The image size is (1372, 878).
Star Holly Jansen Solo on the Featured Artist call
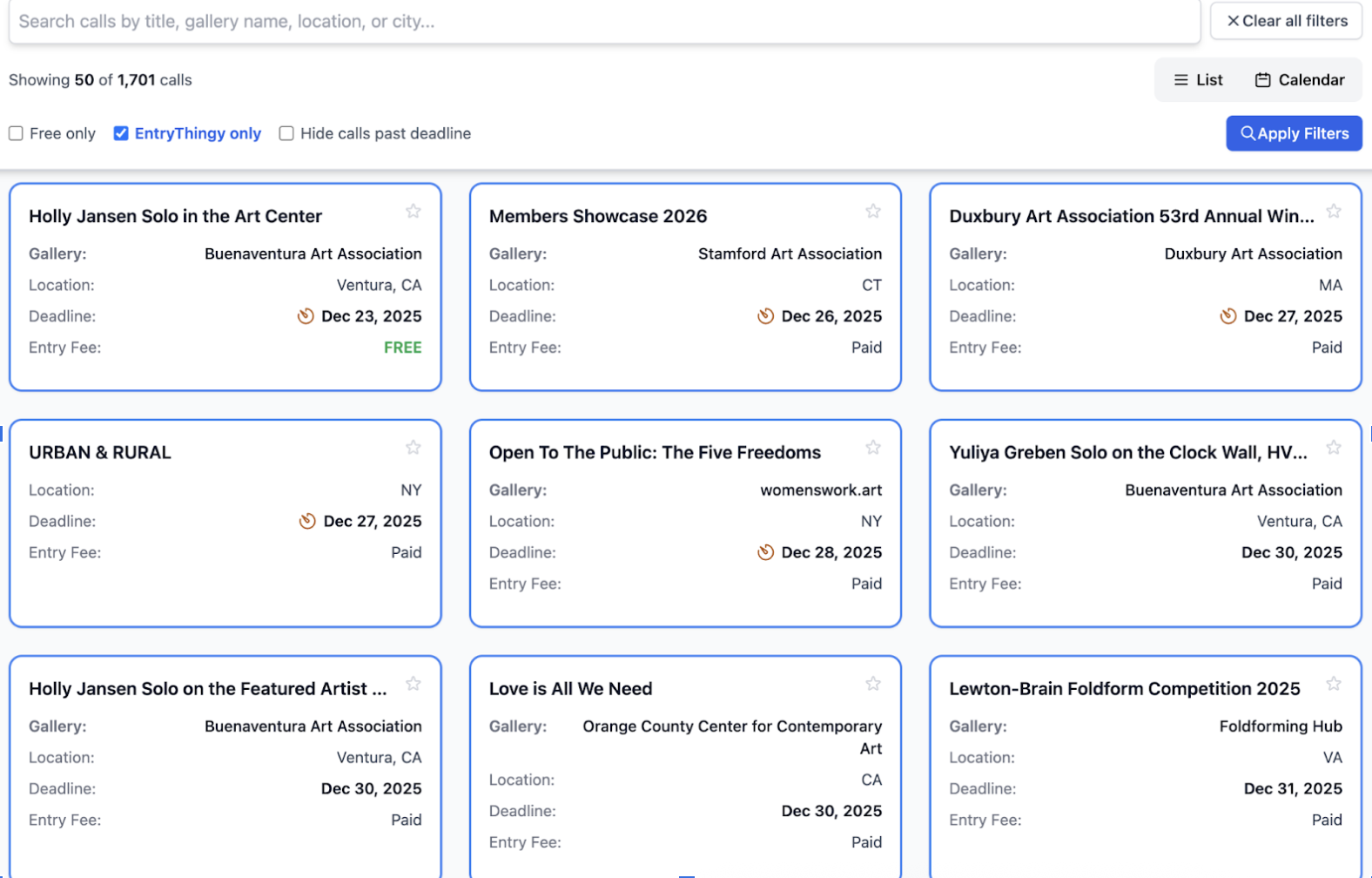(x=414, y=684)
